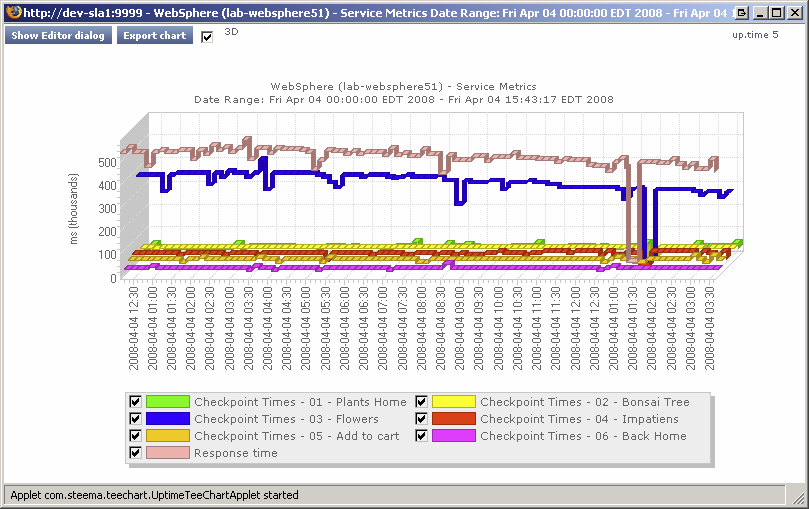Click the 0 value on the y-axis
Screen dimensions: 809x509
(x=114, y=278)
